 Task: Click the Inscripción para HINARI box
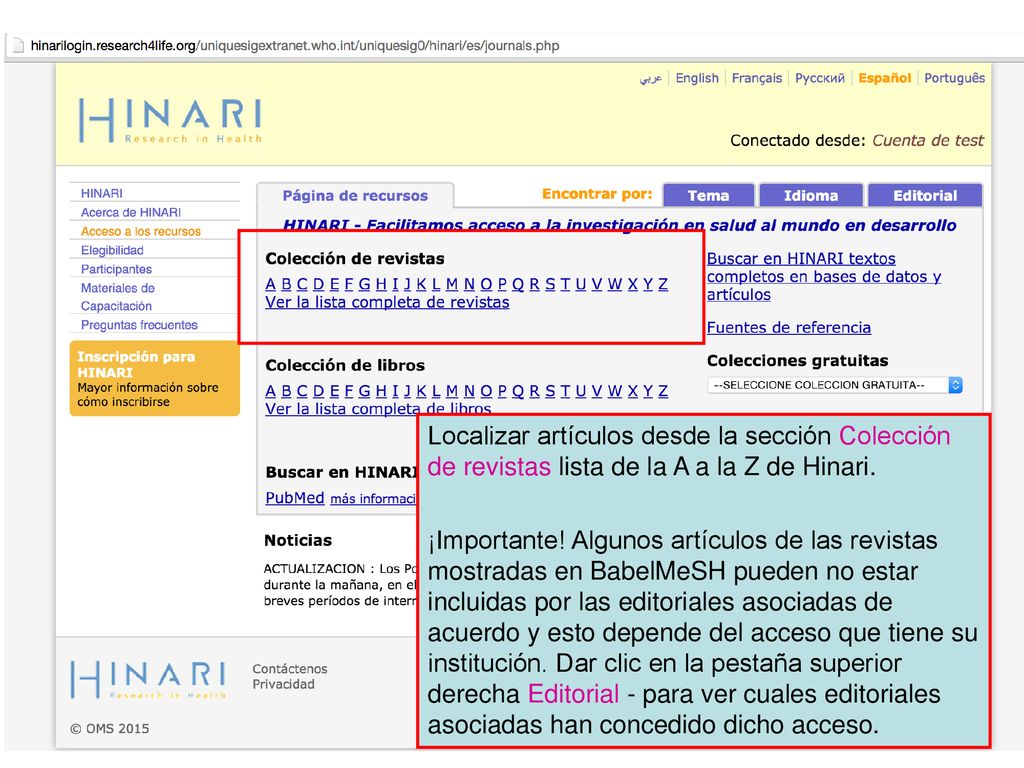tap(155, 378)
